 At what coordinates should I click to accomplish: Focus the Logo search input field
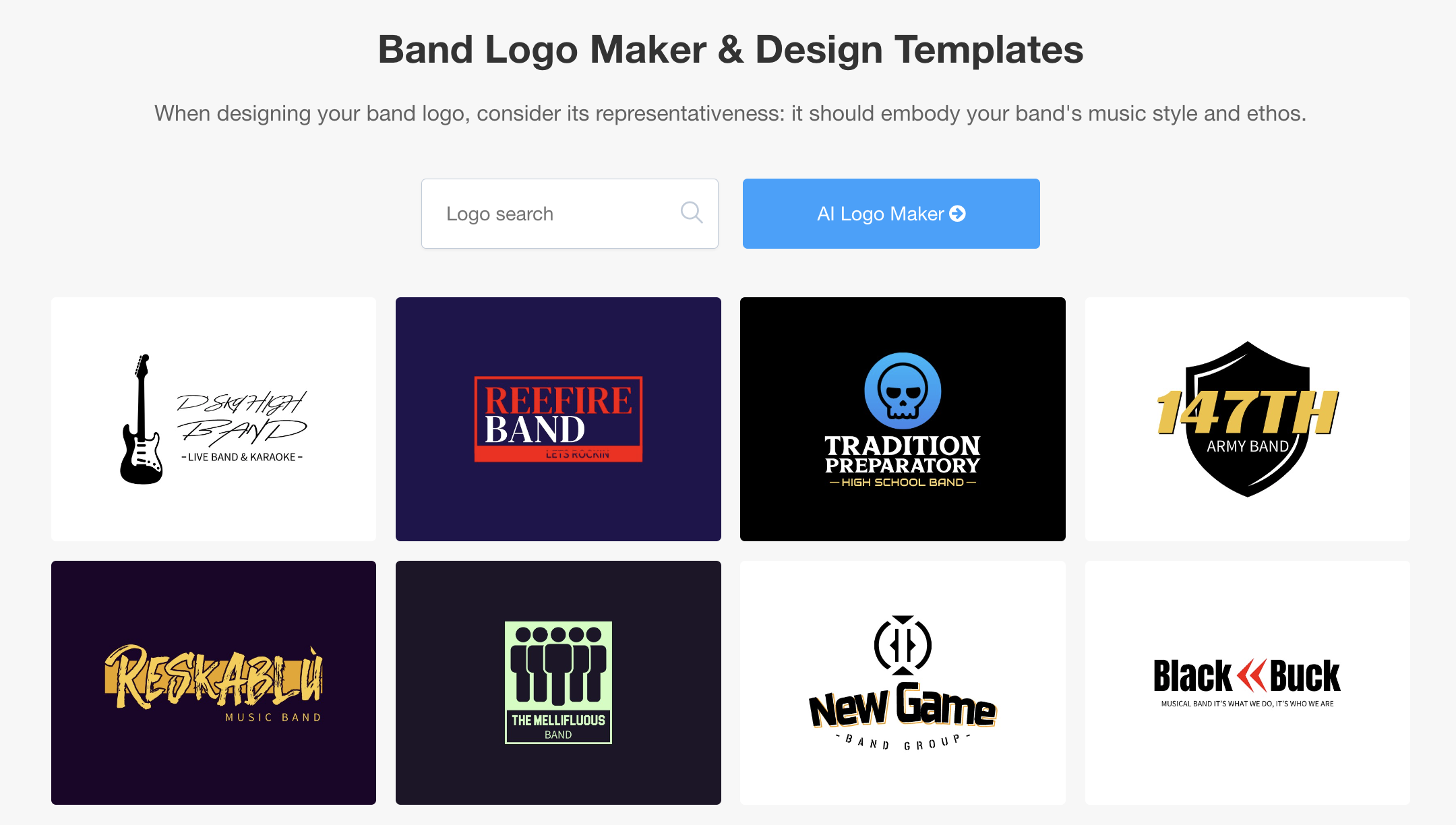570,214
